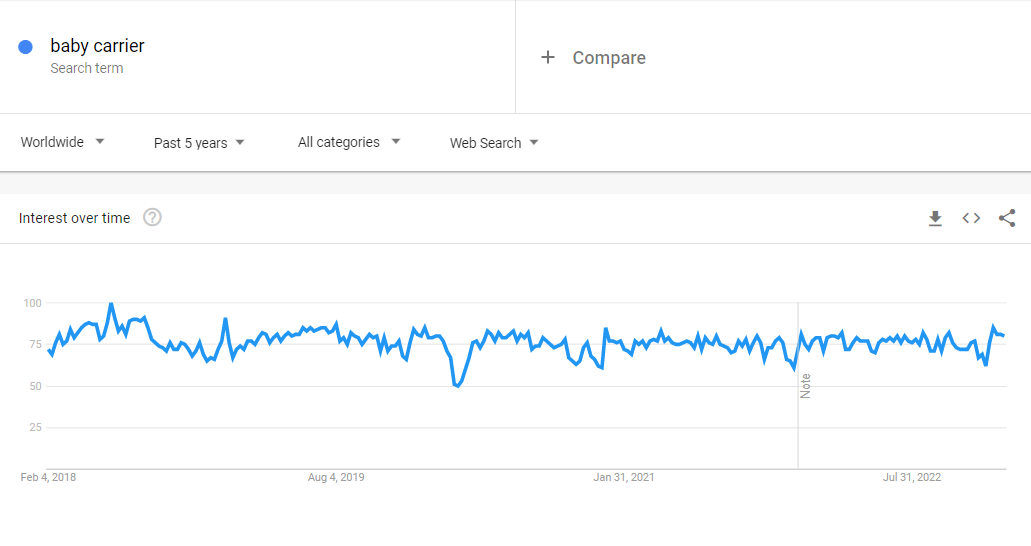Click the Note marker on the chart
The width and height of the screenshot is (1031, 546).
(x=805, y=385)
